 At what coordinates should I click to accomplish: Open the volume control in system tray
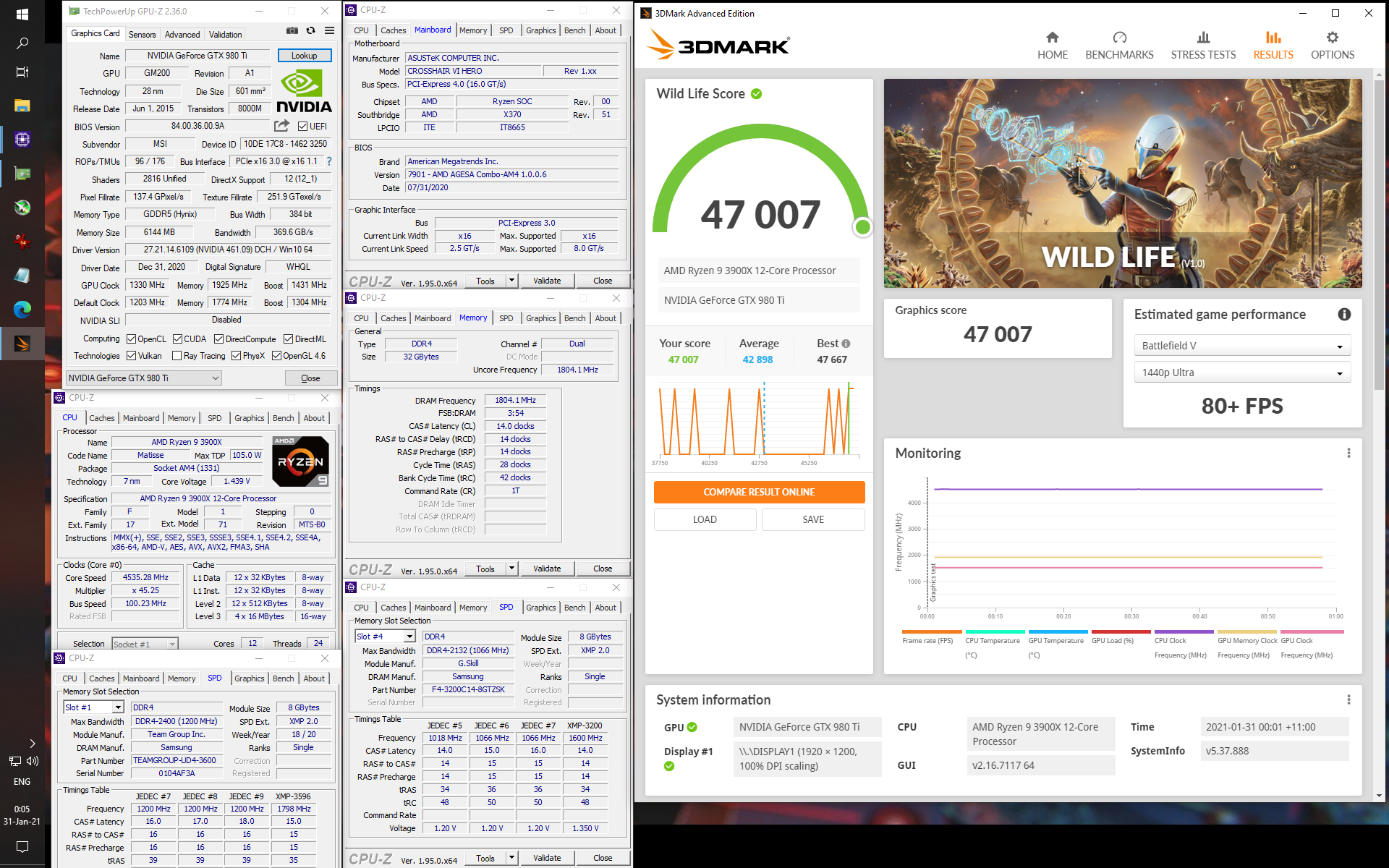(33, 761)
